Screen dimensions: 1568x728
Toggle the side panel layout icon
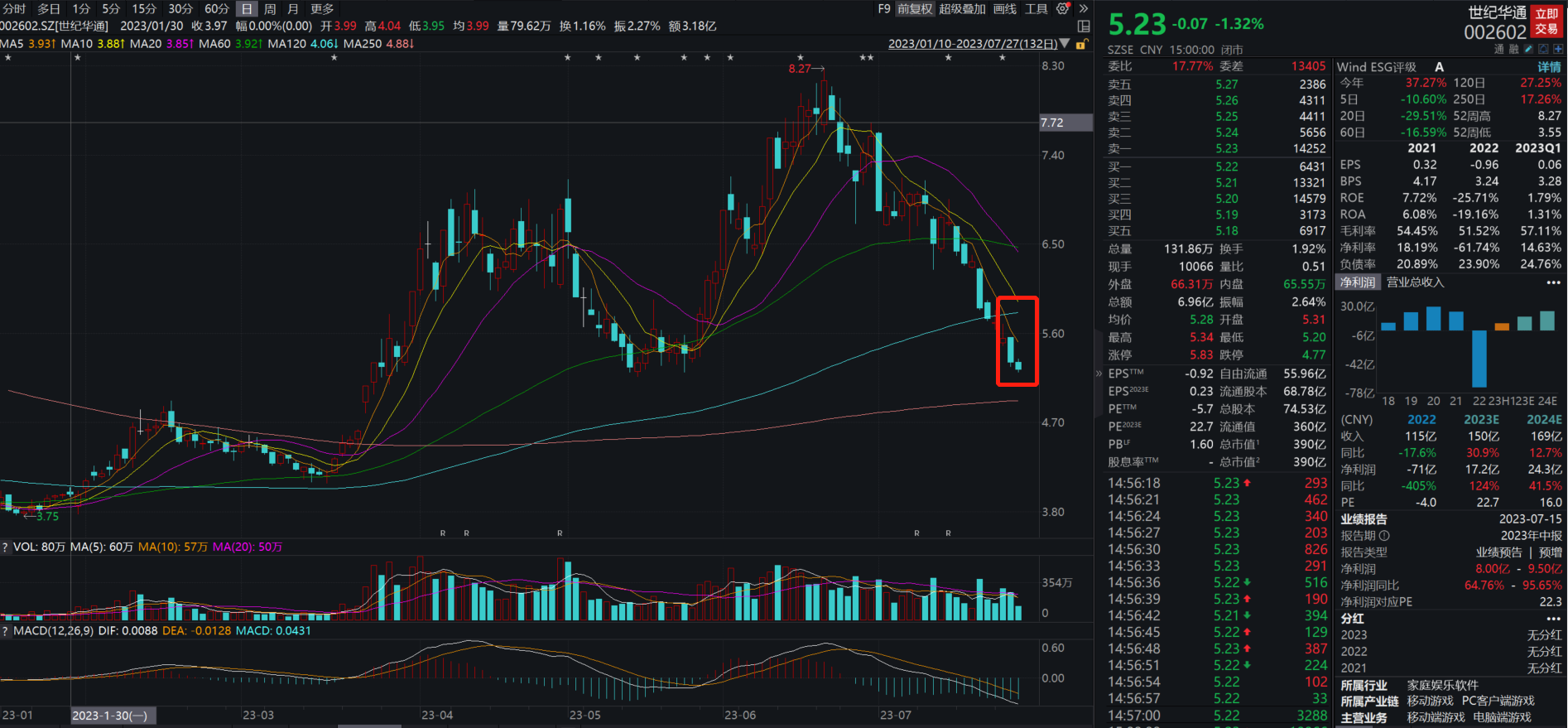pos(1083,27)
